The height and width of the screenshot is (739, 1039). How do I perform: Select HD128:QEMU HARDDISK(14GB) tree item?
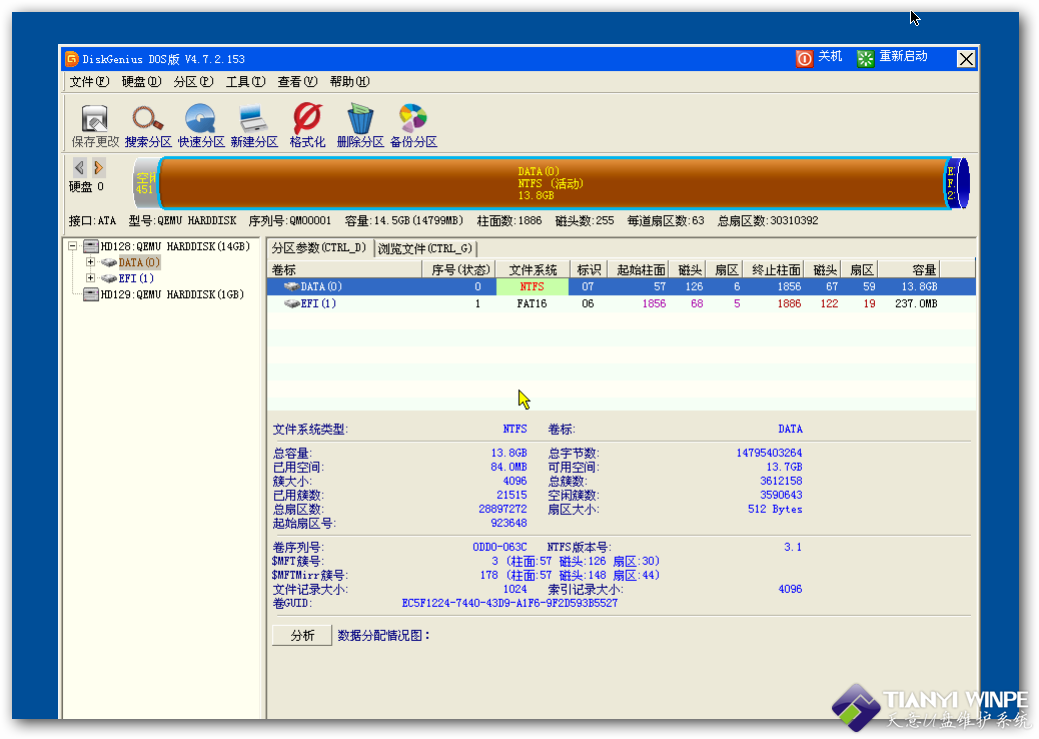175,247
